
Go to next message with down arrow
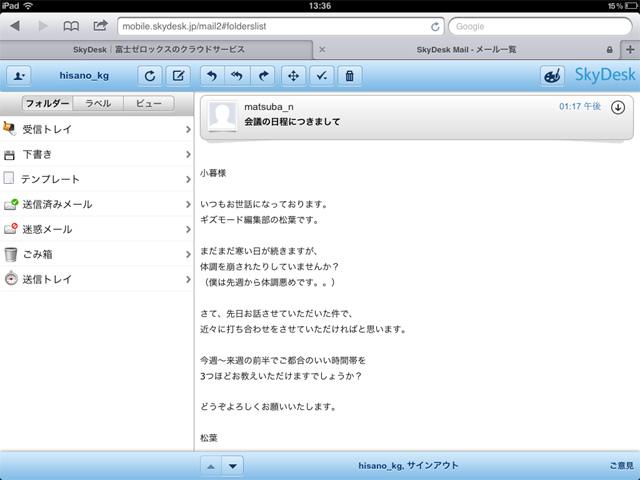[232, 466]
